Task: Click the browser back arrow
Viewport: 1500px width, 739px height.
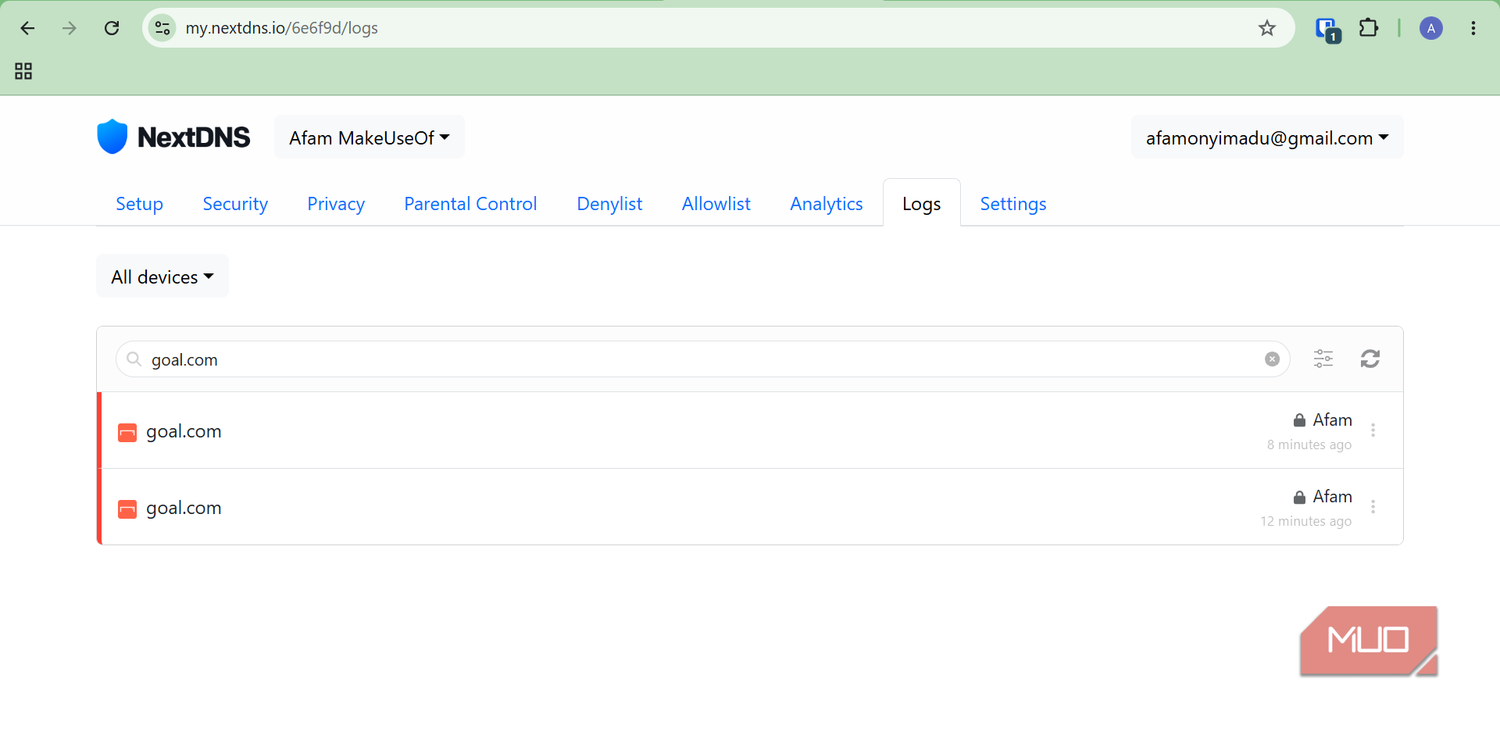Action: (28, 28)
